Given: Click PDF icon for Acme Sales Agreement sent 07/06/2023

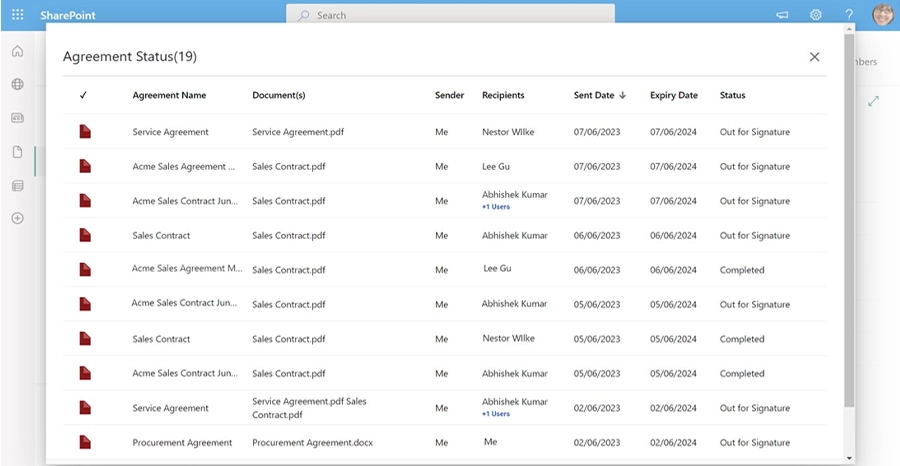Looking at the screenshot, I should point(85,166).
